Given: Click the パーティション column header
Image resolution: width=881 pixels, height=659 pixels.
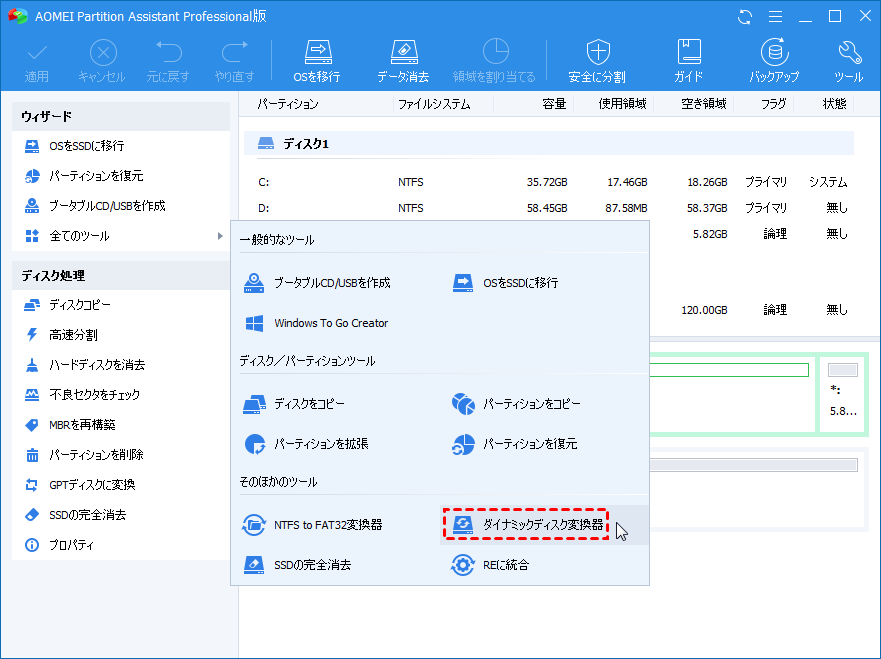Looking at the screenshot, I should 288,104.
